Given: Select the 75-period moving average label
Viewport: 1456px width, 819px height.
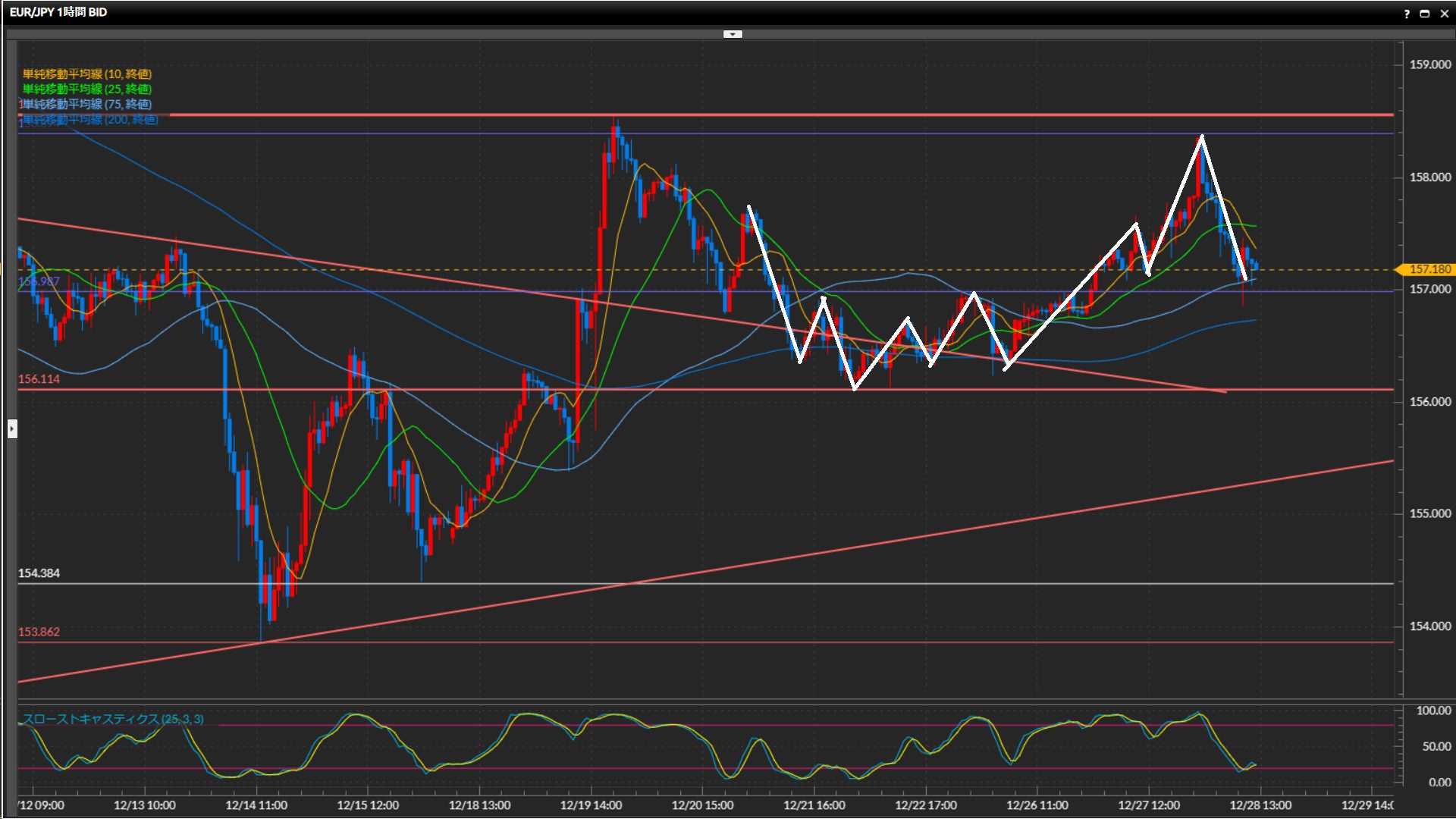Looking at the screenshot, I should [x=87, y=104].
